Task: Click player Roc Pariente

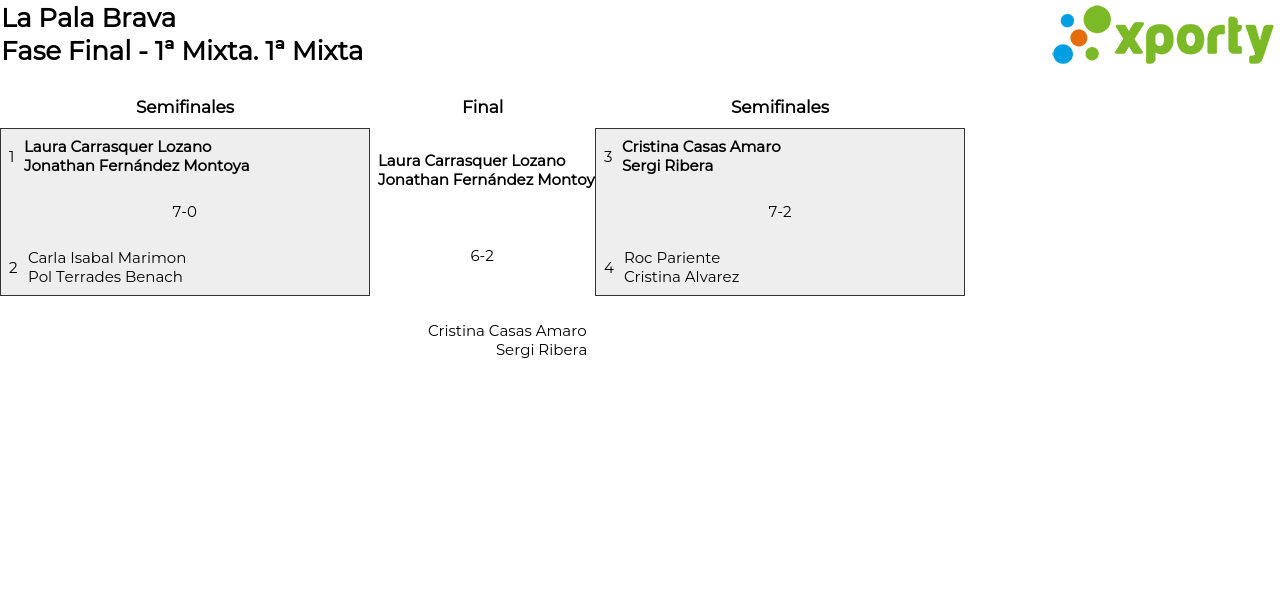Action: click(672, 258)
